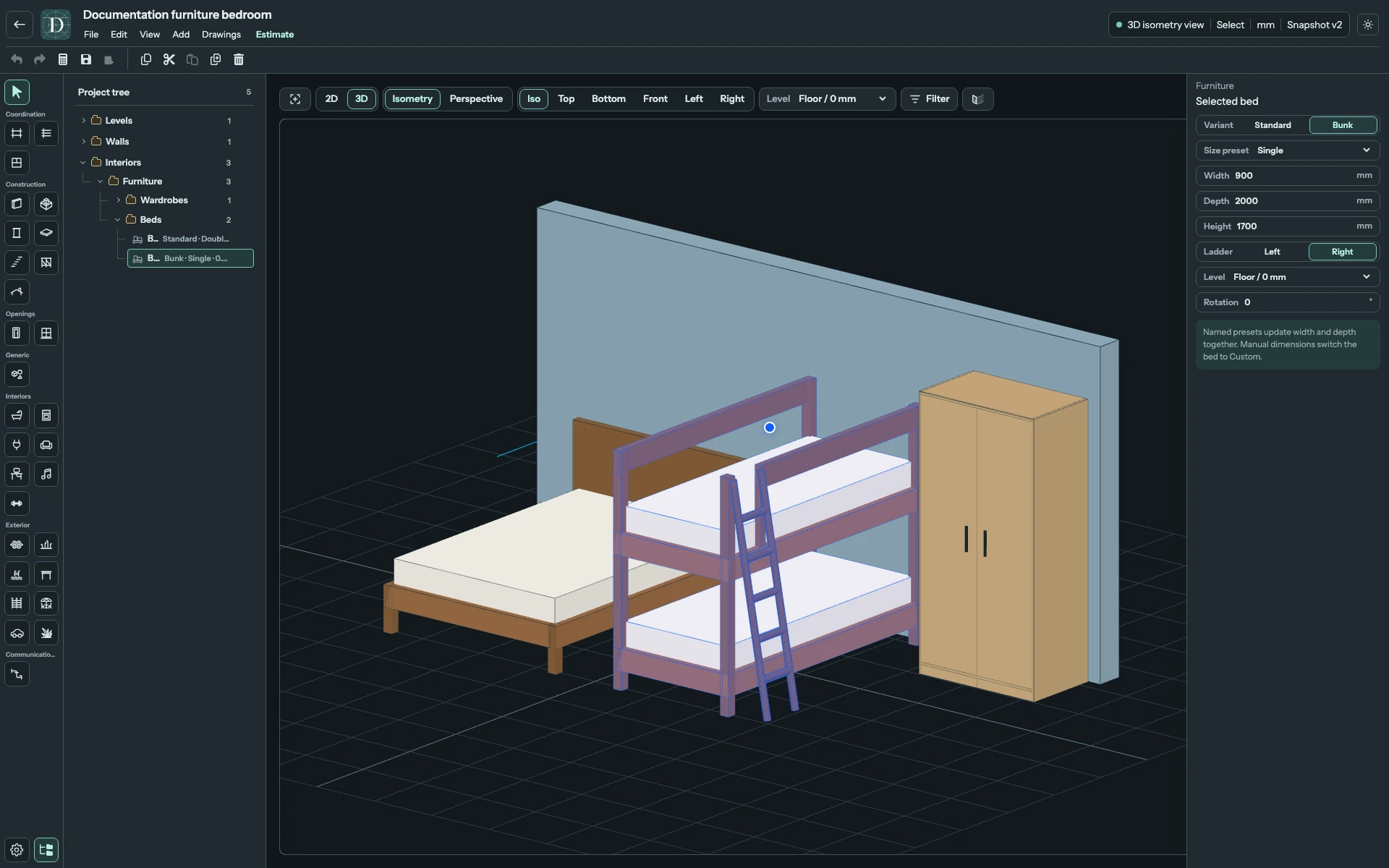Open the Estimate menu
This screenshot has height=868, width=1389.
tap(275, 35)
